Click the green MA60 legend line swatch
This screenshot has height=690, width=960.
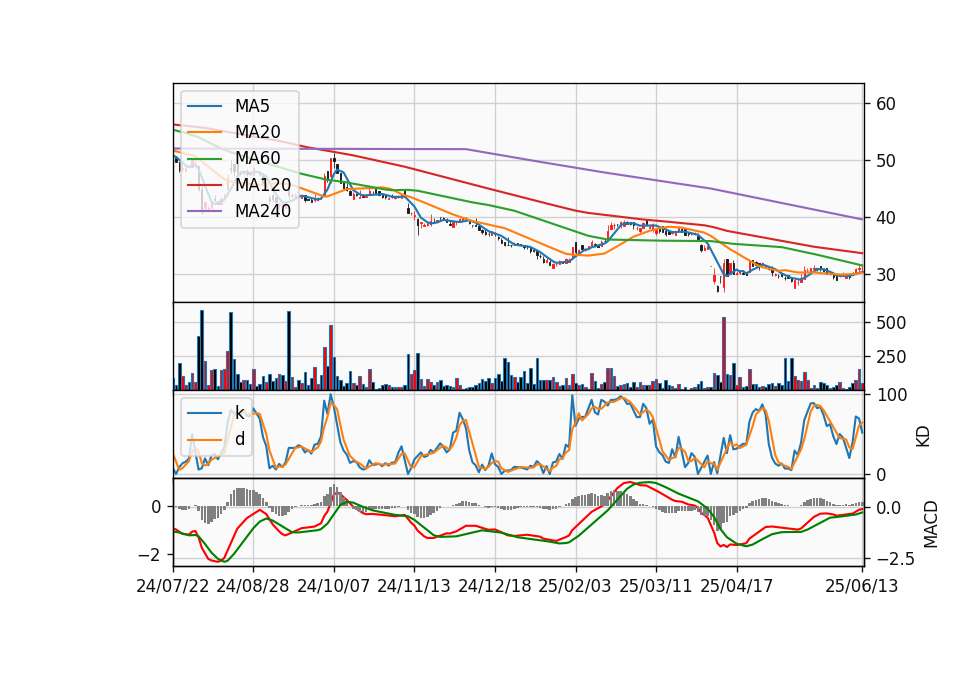[x=204, y=159]
